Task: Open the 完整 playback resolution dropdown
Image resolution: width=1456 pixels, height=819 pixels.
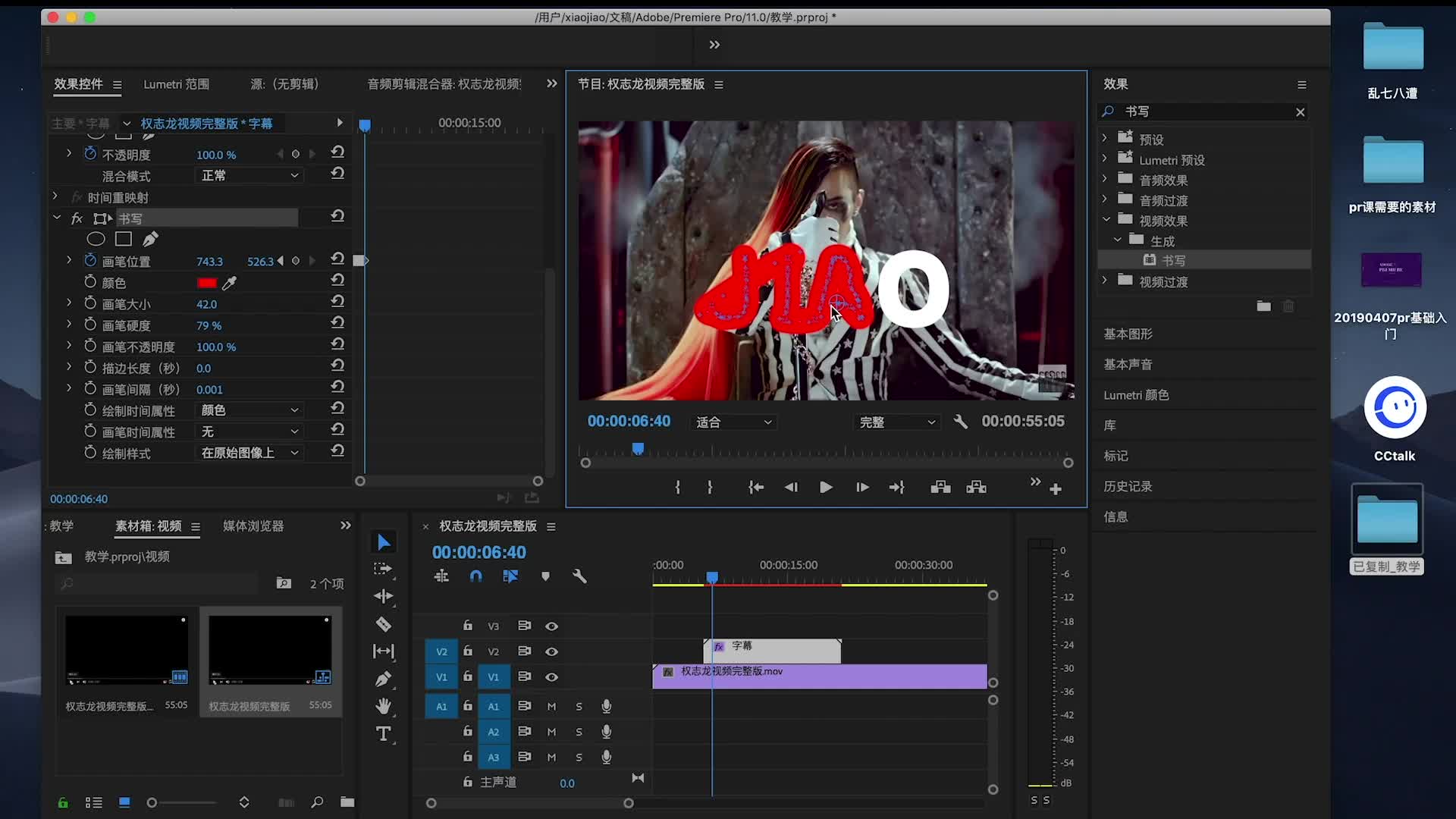Action: pos(897,422)
